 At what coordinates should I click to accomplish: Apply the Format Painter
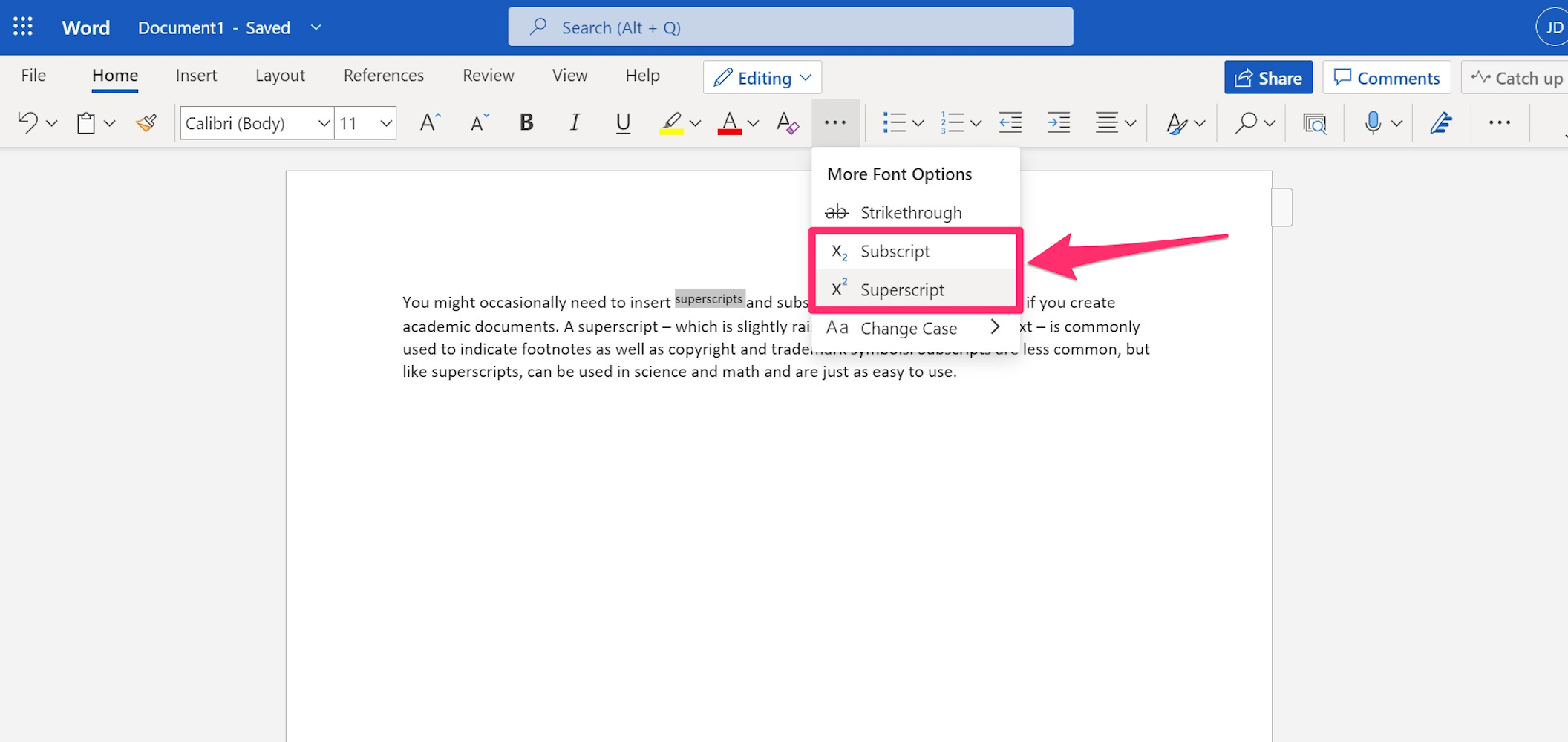[146, 122]
